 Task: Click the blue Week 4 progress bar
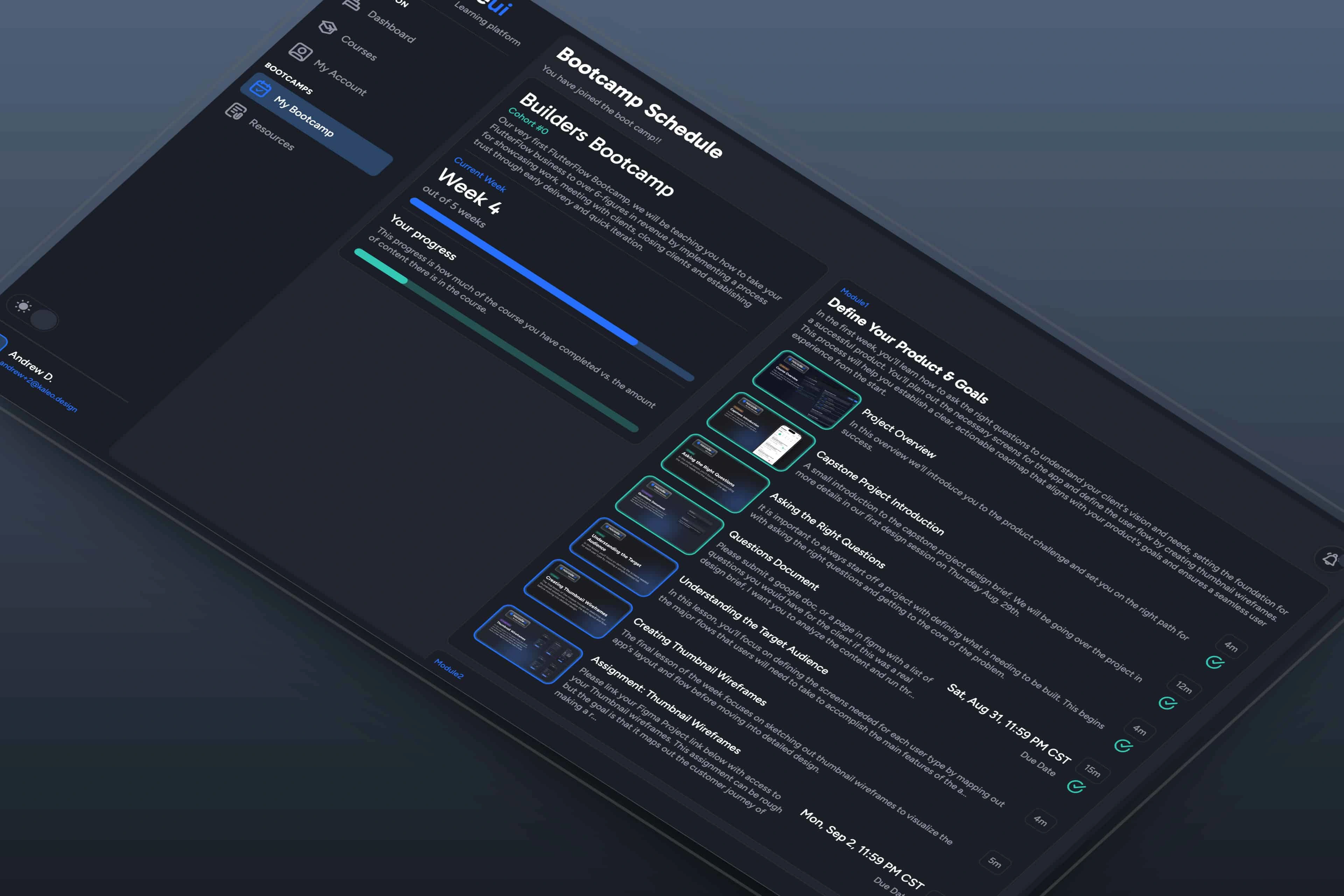552,289
